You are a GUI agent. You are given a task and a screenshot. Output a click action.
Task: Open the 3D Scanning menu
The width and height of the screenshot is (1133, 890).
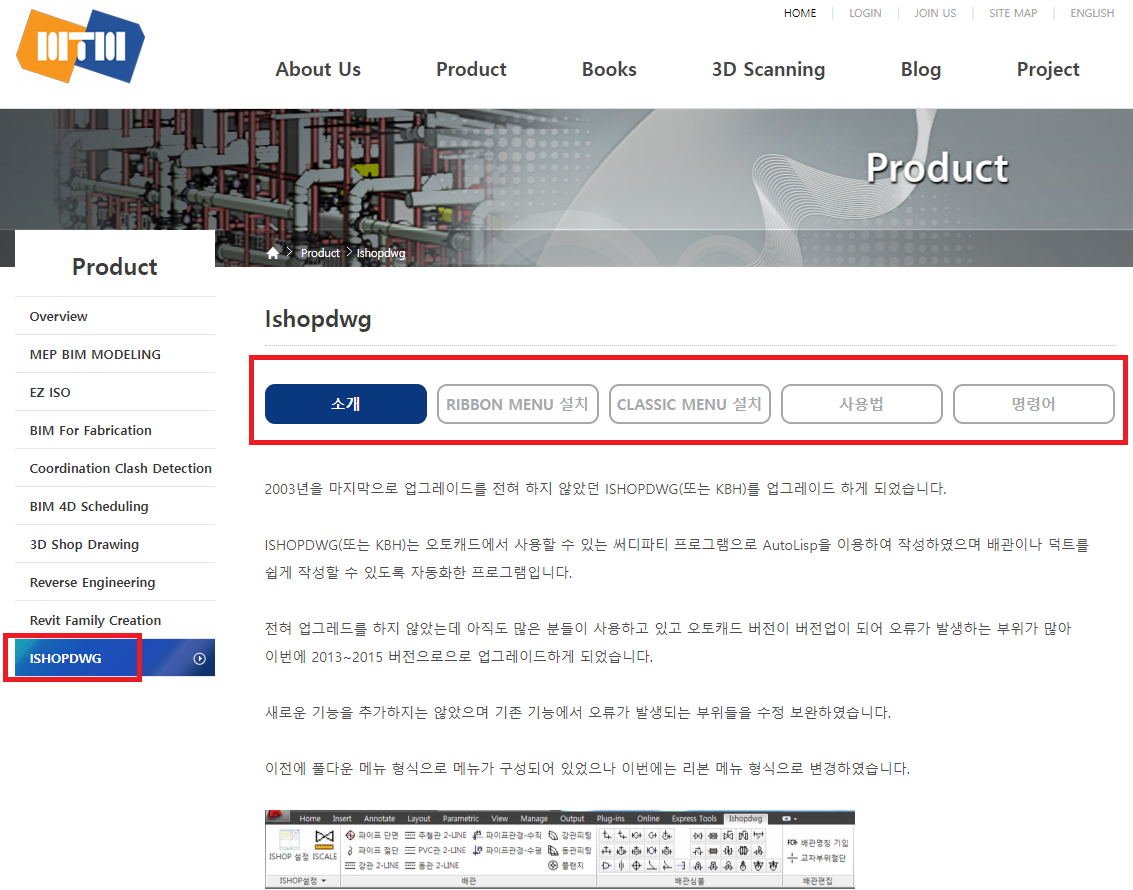[768, 69]
